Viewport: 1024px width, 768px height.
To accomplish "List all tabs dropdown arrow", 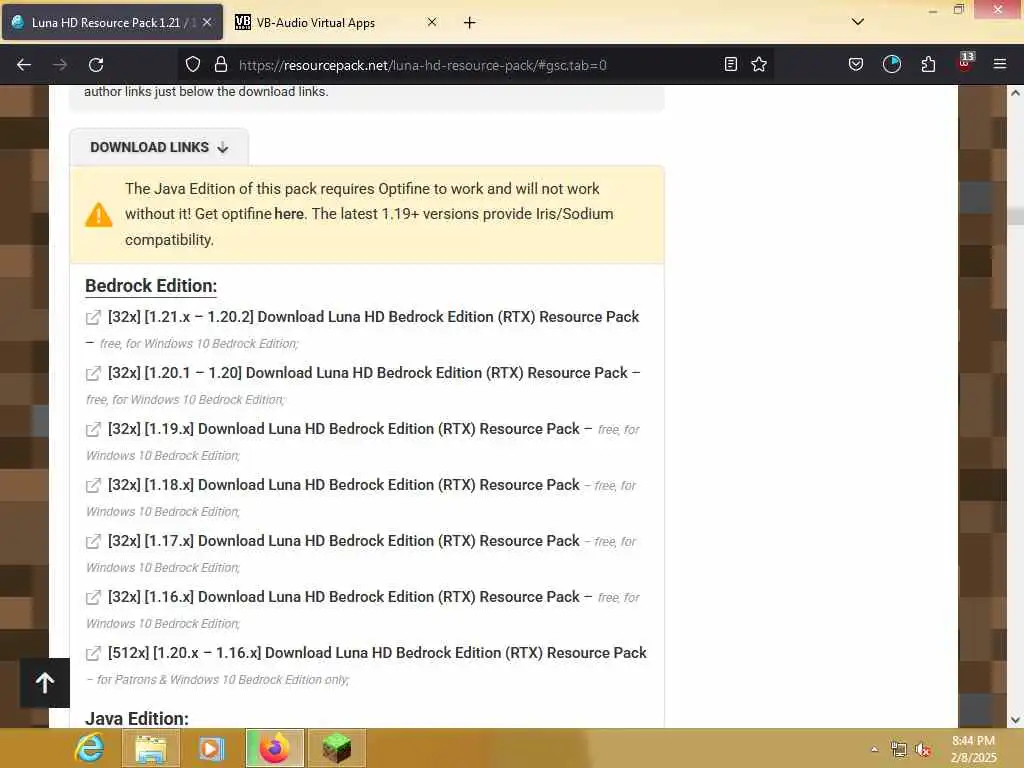I will [858, 22].
